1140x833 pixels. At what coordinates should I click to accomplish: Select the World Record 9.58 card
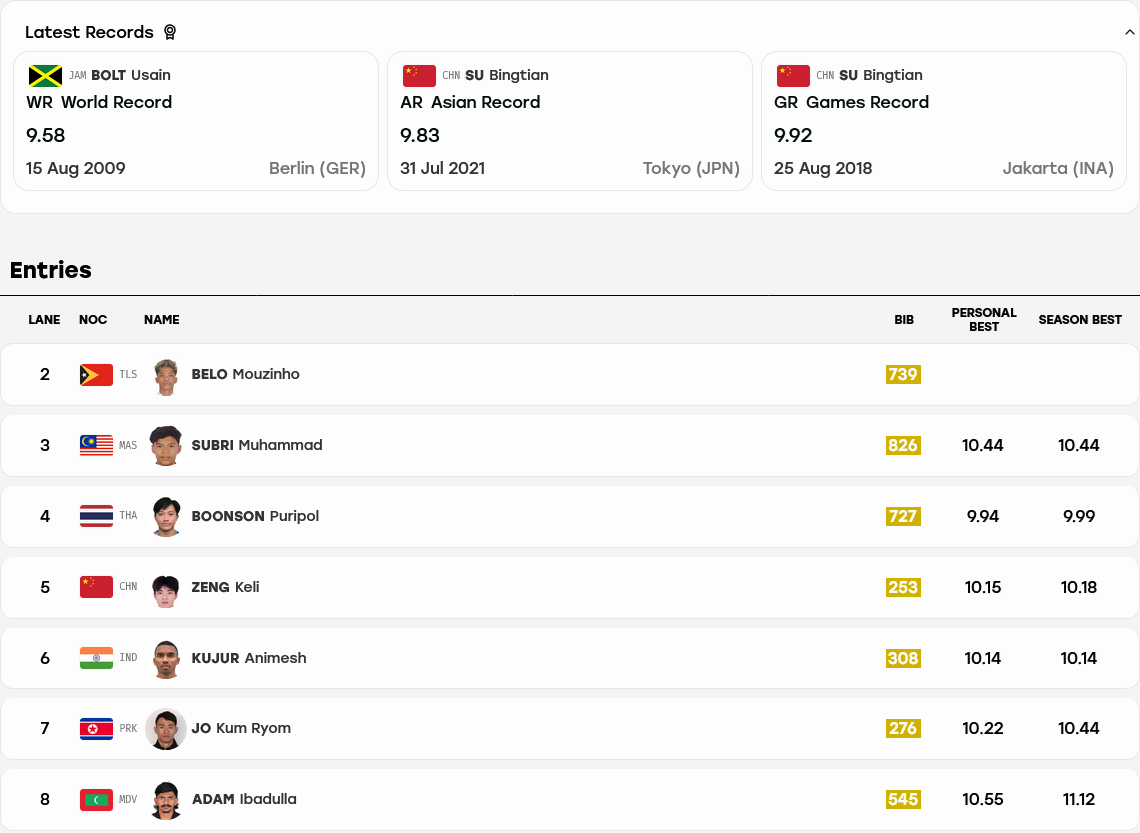pyautogui.click(x=196, y=121)
